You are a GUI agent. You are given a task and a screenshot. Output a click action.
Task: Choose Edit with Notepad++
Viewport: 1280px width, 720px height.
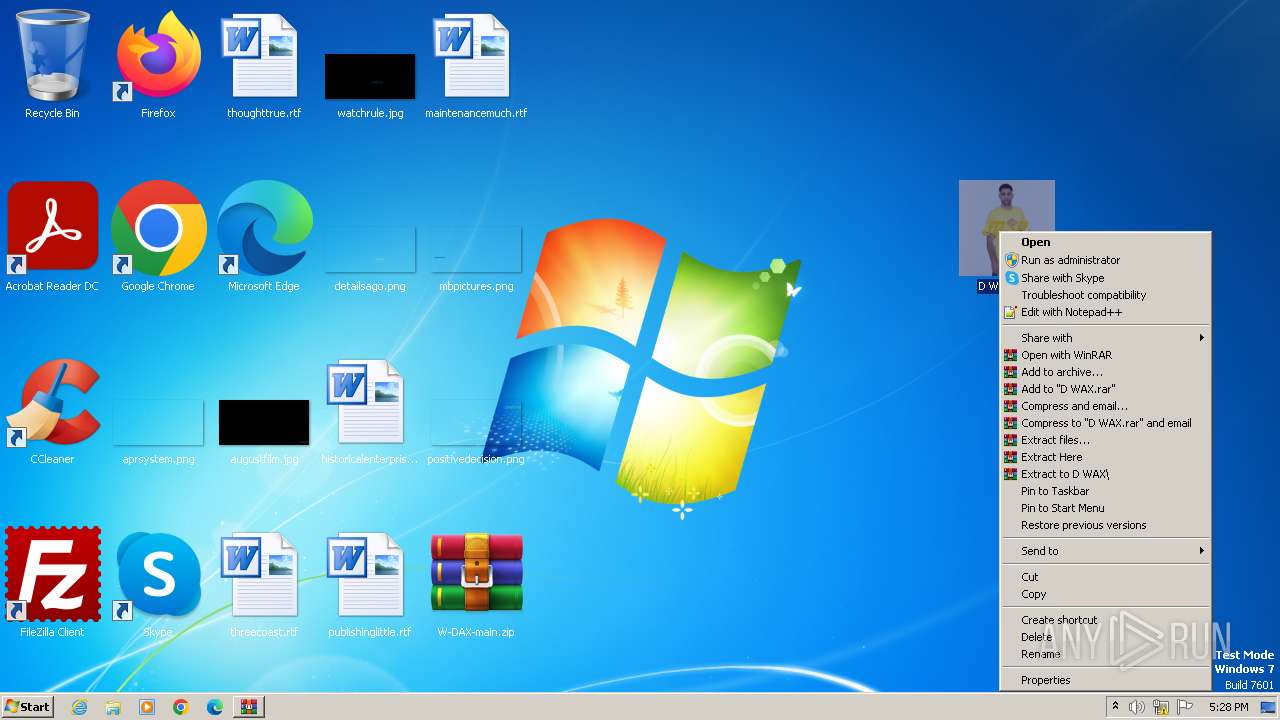tap(1105, 312)
